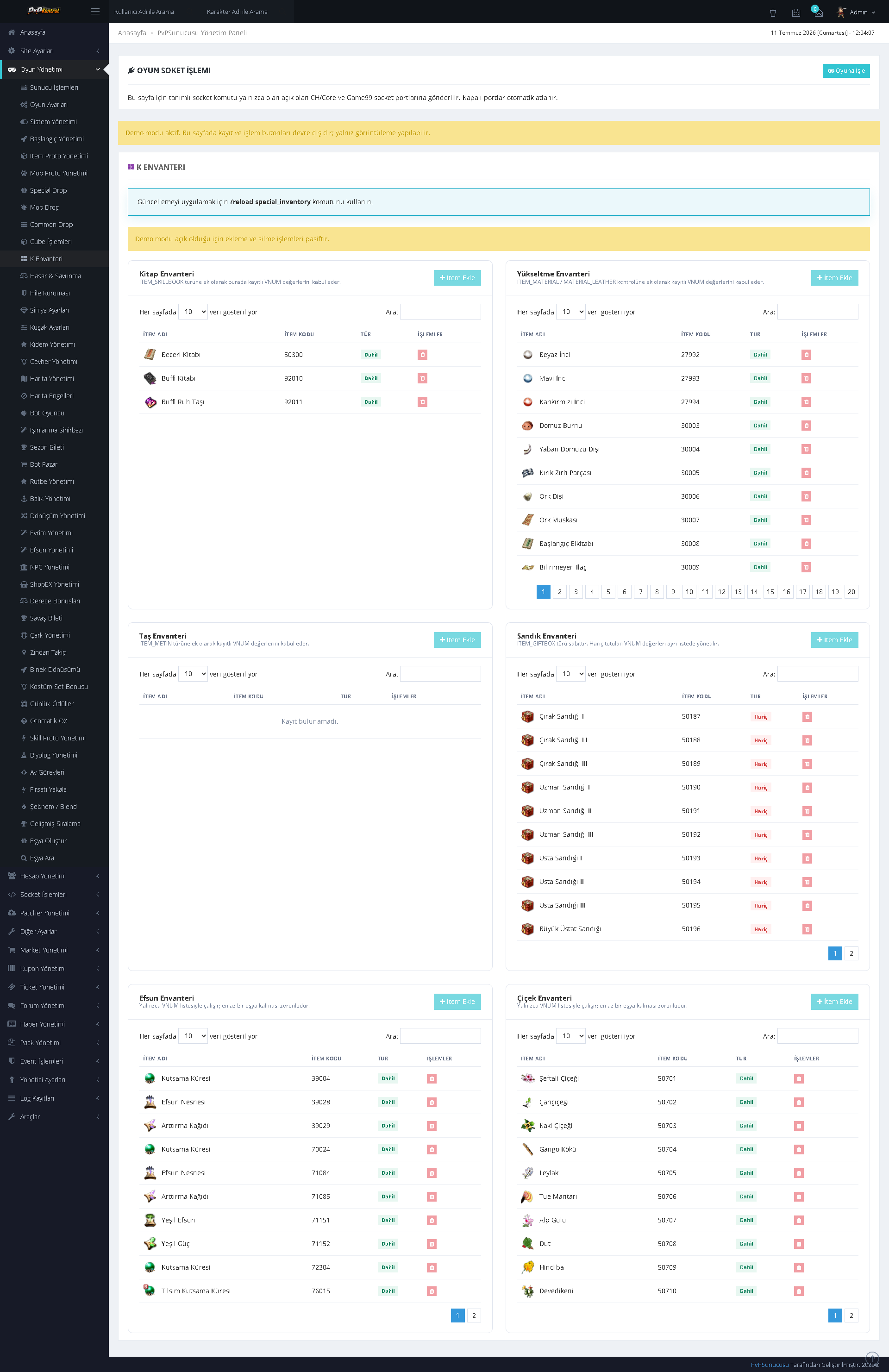Viewport: 889px width, 1372px height.
Task: Delete the Beceri Kitabı row
Action: (x=422, y=355)
